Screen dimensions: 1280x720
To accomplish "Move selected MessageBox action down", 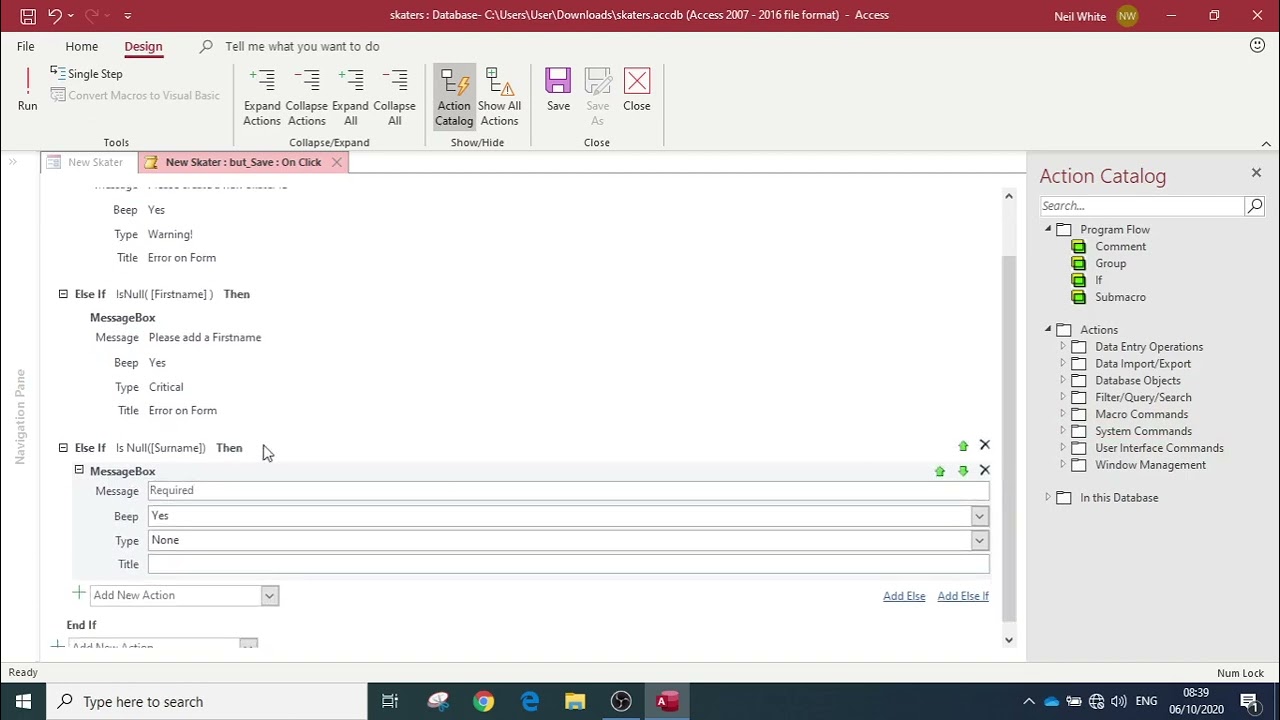I will tap(963, 471).
